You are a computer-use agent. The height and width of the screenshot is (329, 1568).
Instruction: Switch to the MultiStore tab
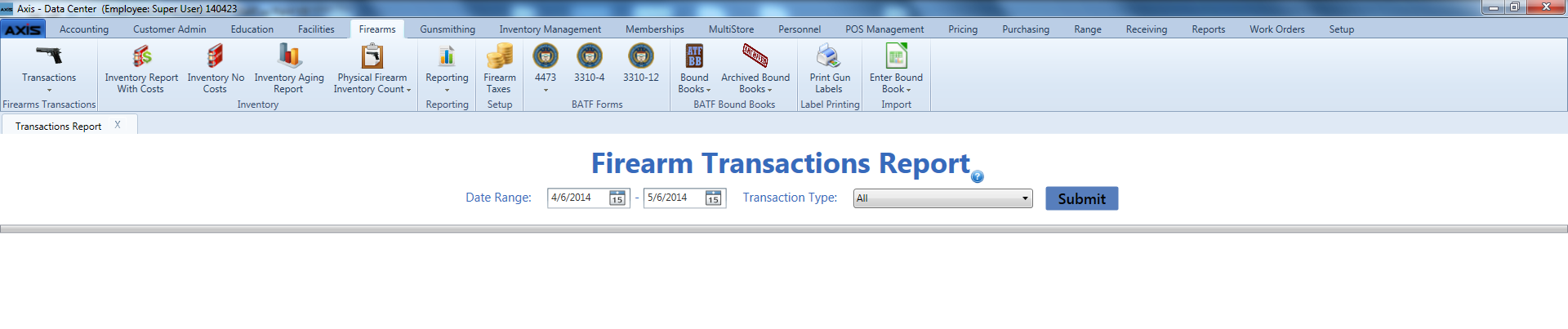[732, 29]
